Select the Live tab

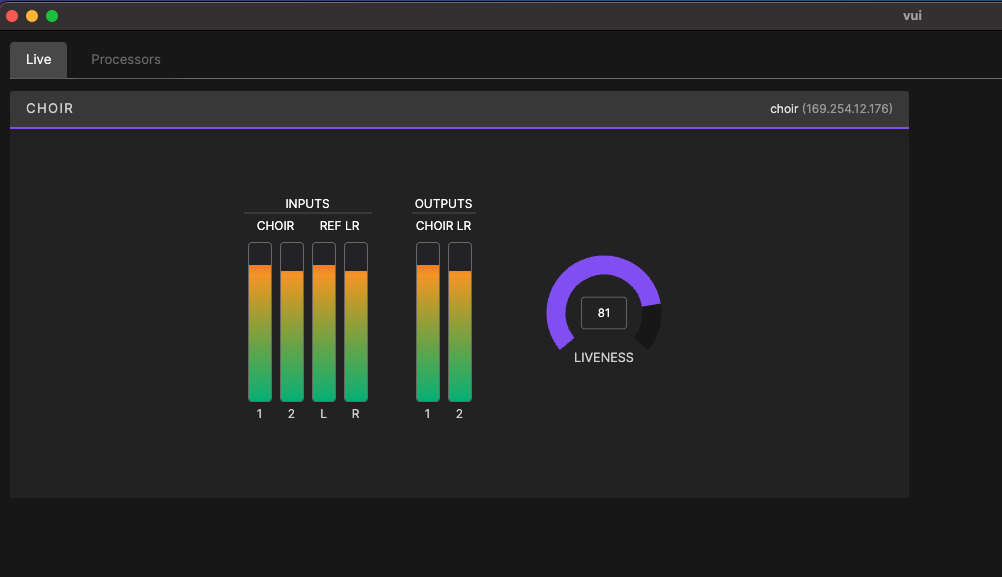click(x=38, y=60)
